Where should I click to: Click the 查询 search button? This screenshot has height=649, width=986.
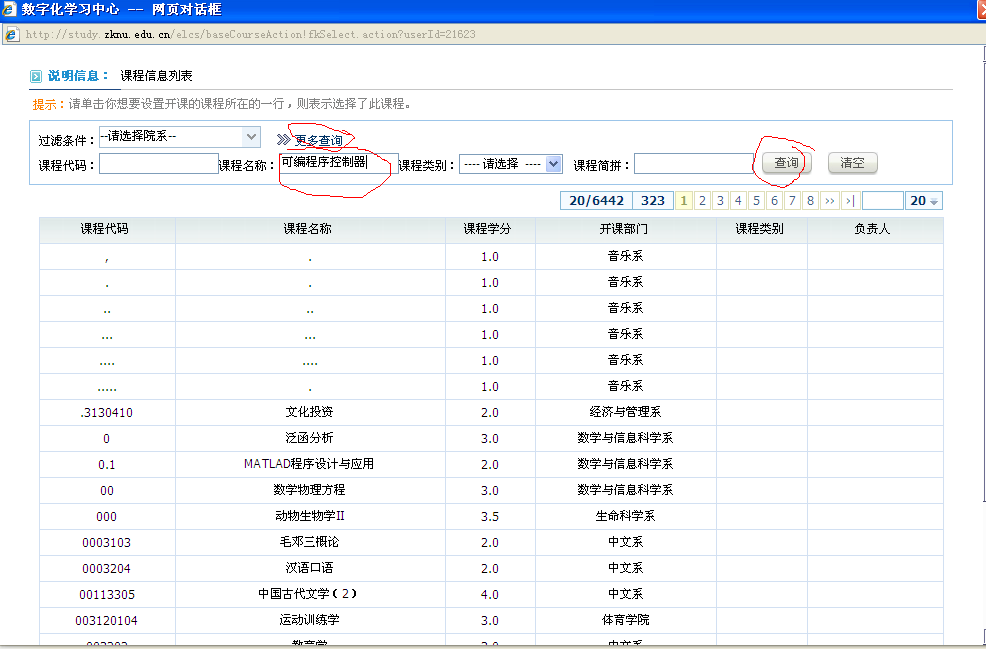786,163
